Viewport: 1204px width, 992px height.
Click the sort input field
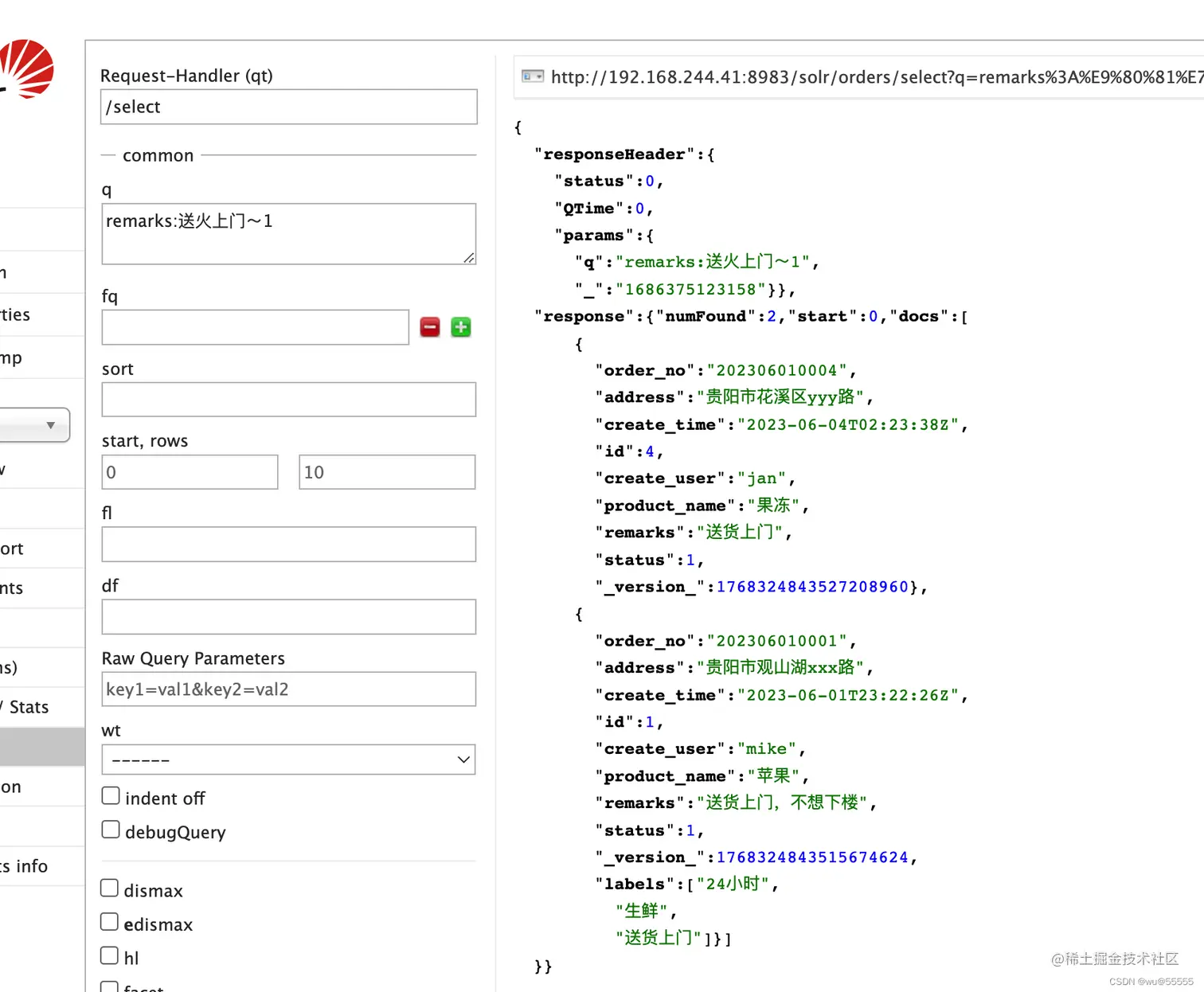click(289, 400)
